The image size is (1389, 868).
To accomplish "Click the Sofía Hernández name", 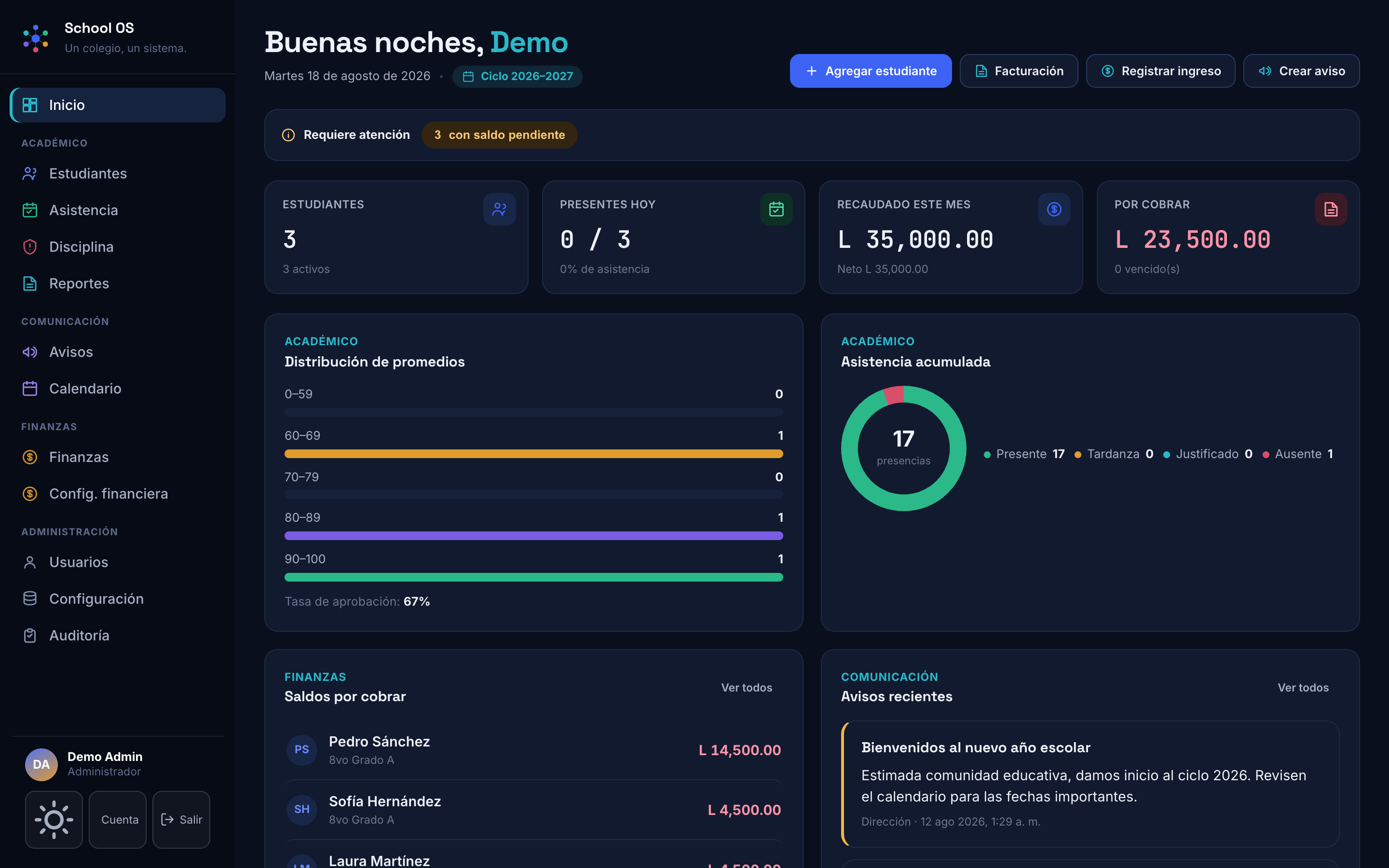I will [384, 801].
